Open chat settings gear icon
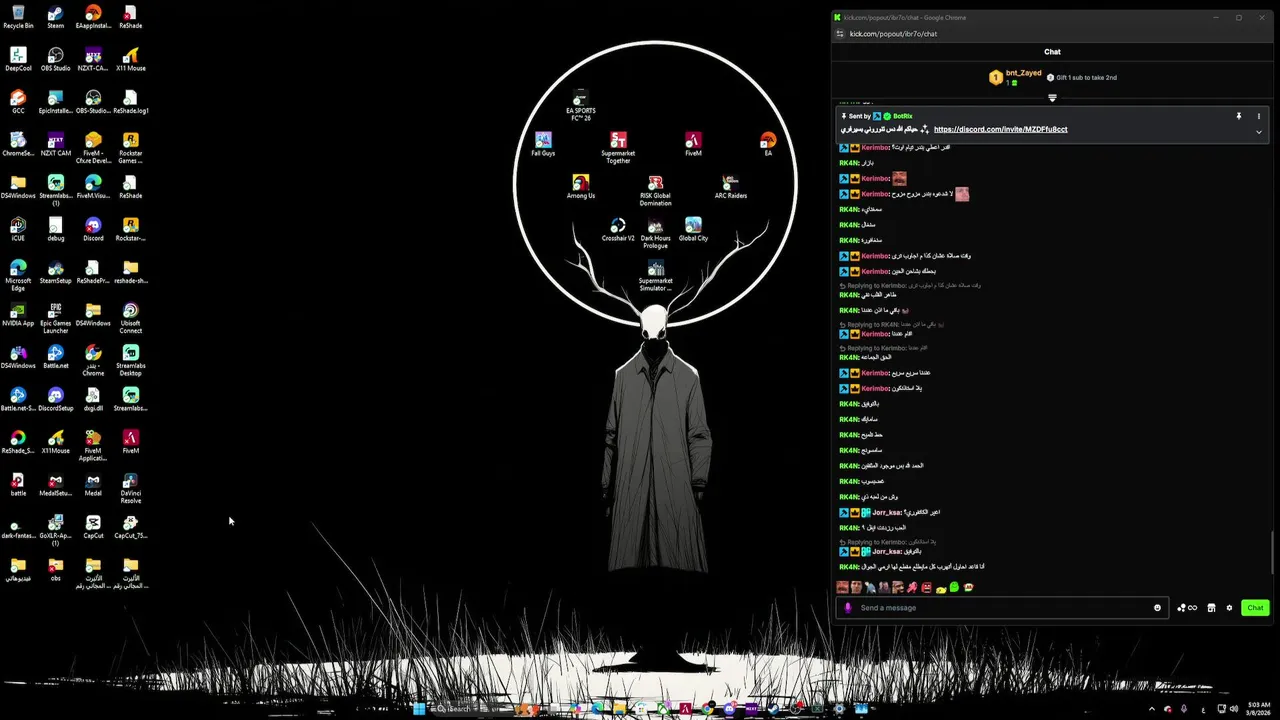 coord(1230,608)
